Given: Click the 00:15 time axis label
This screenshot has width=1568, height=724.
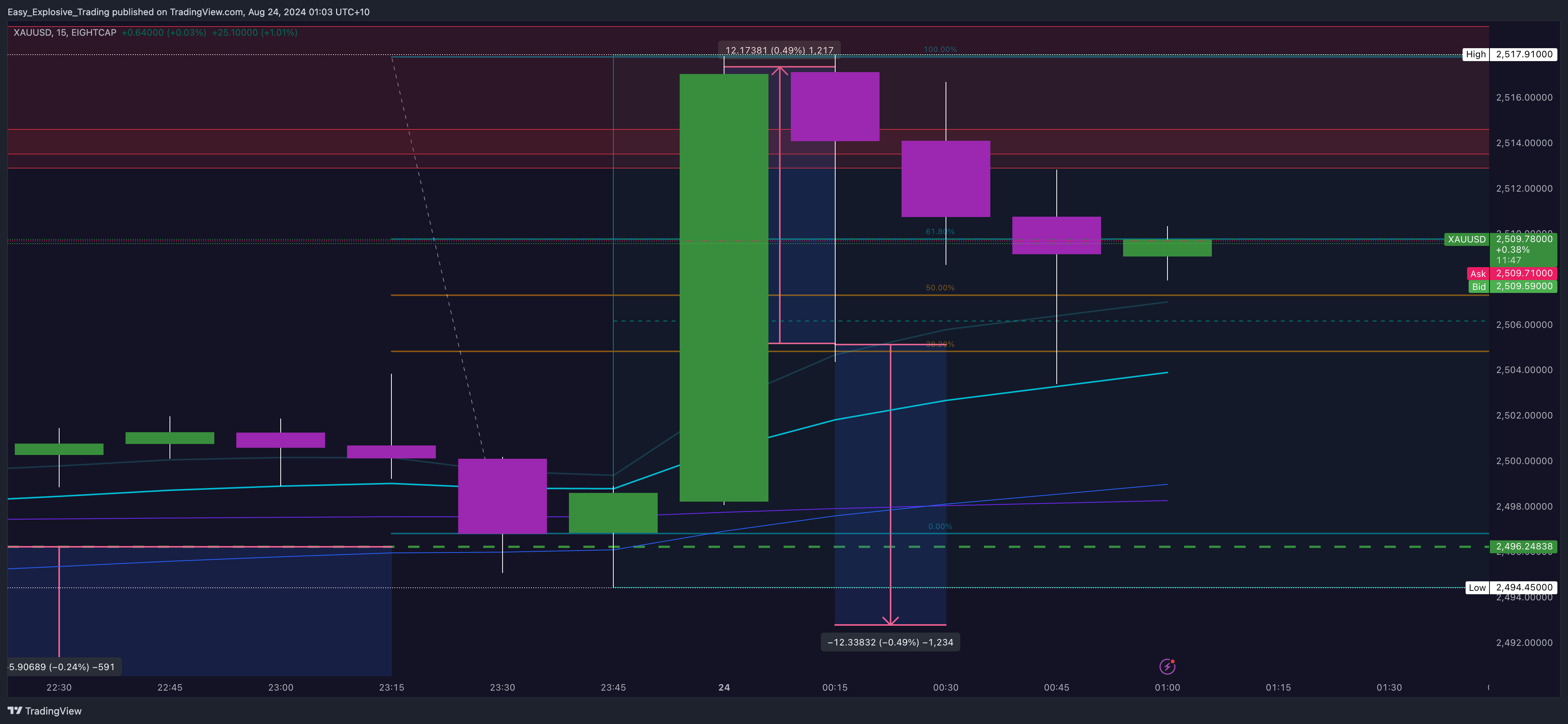Looking at the screenshot, I should [x=834, y=688].
